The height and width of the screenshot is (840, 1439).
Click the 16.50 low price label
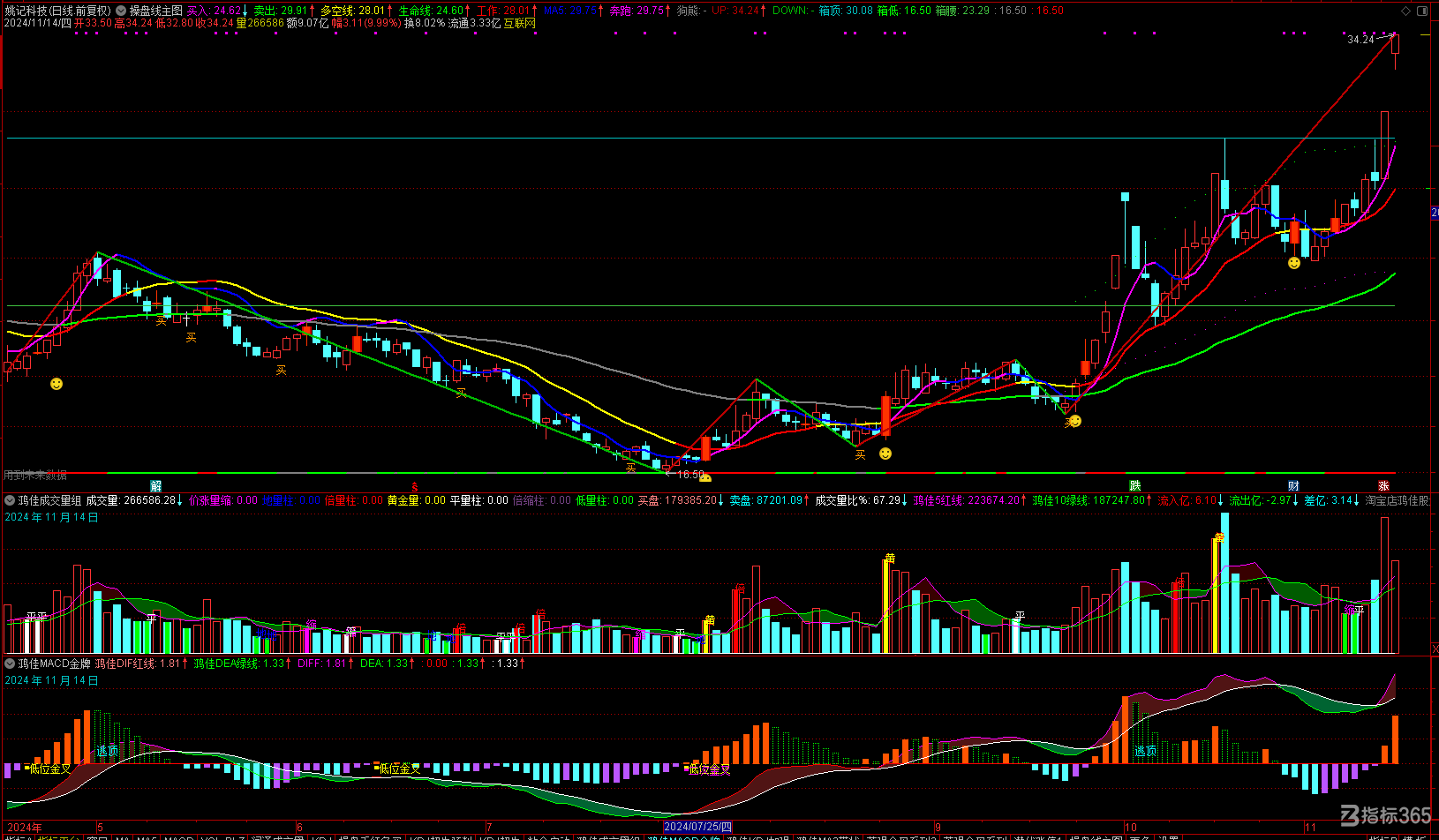tap(691, 475)
